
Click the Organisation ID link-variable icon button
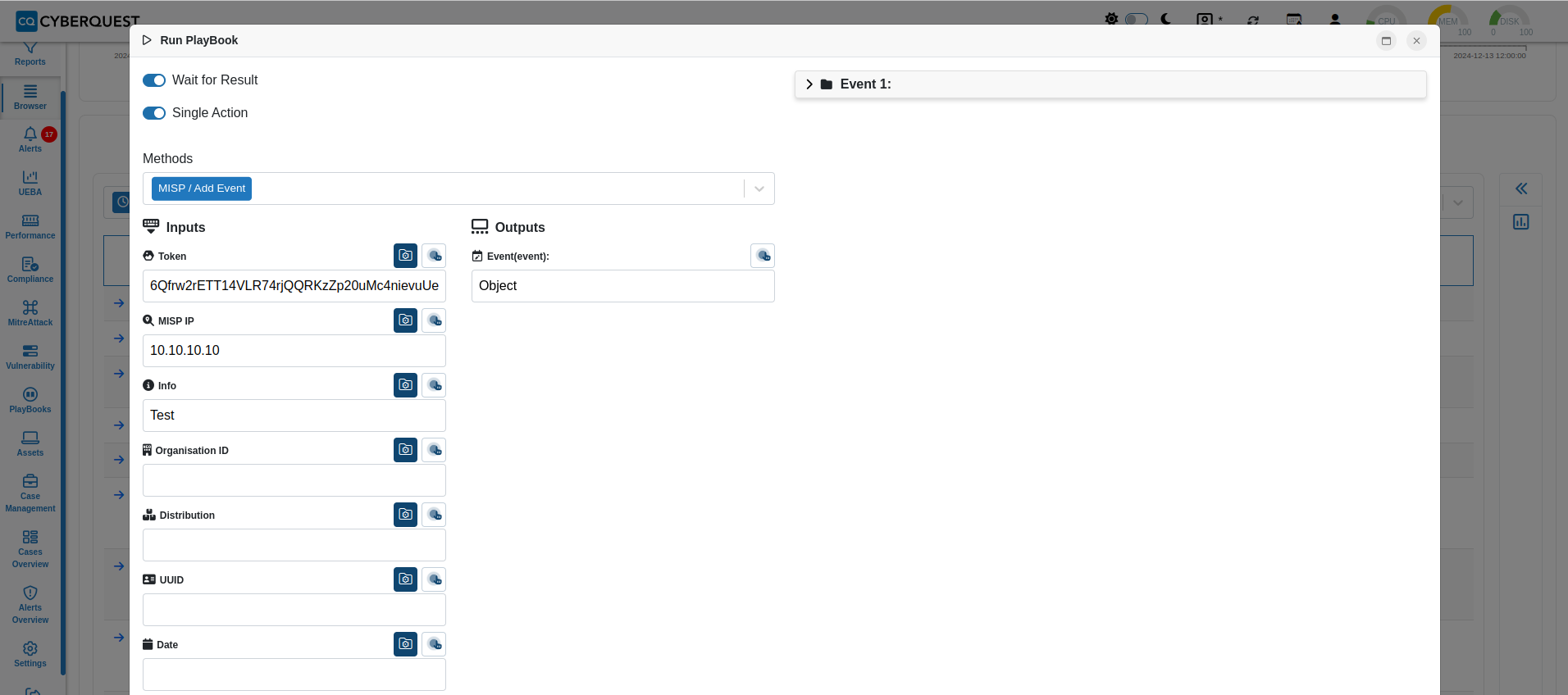(x=434, y=450)
